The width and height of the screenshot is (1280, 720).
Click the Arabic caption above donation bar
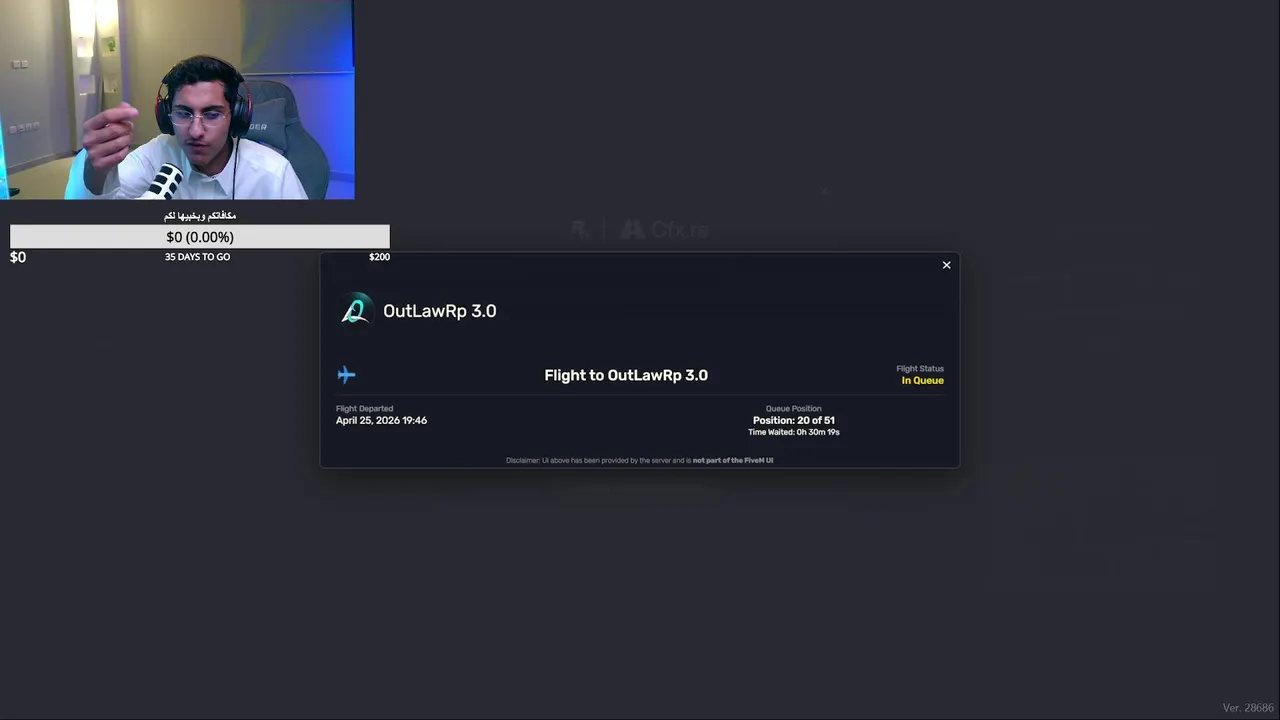[200, 216]
